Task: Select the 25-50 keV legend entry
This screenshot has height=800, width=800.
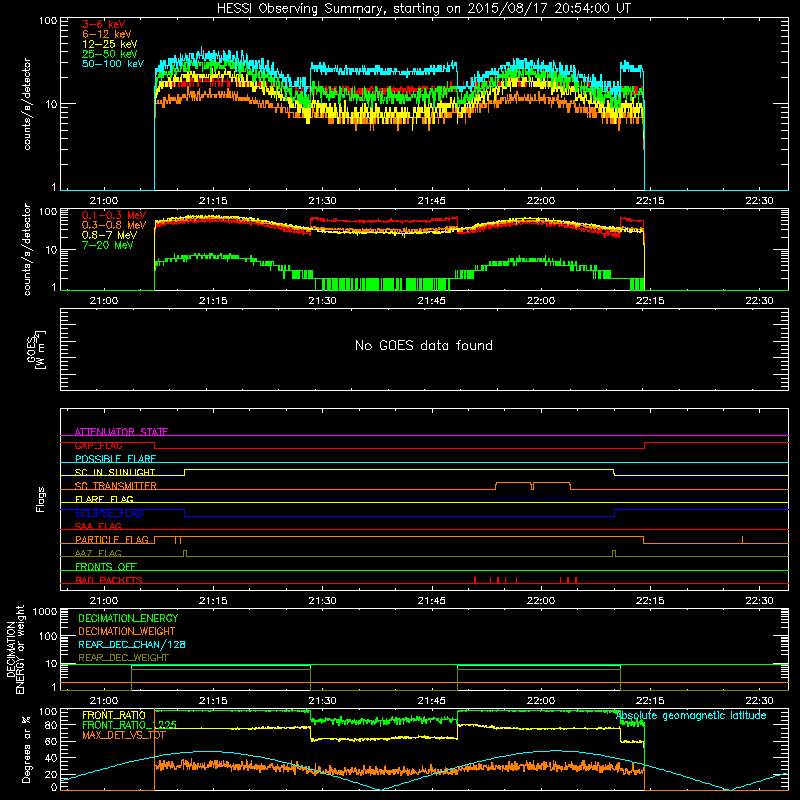Action: coord(109,54)
